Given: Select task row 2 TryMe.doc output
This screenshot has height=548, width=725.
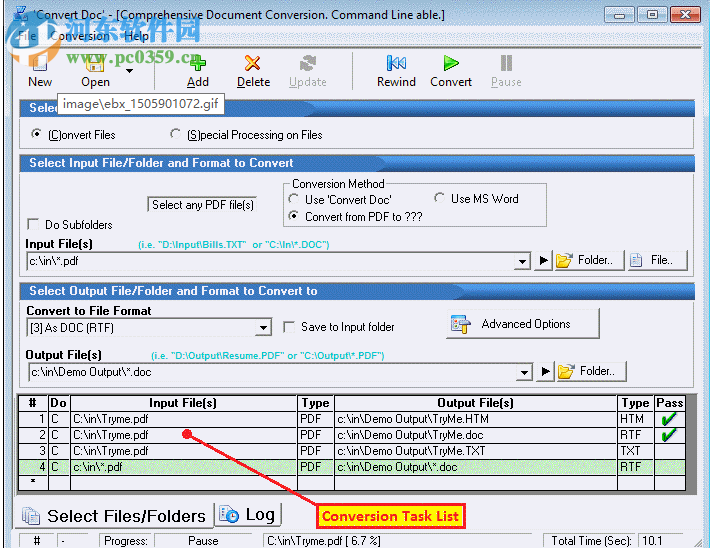Looking at the screenshot, I should pyautogui.click(x=475, y=435).
